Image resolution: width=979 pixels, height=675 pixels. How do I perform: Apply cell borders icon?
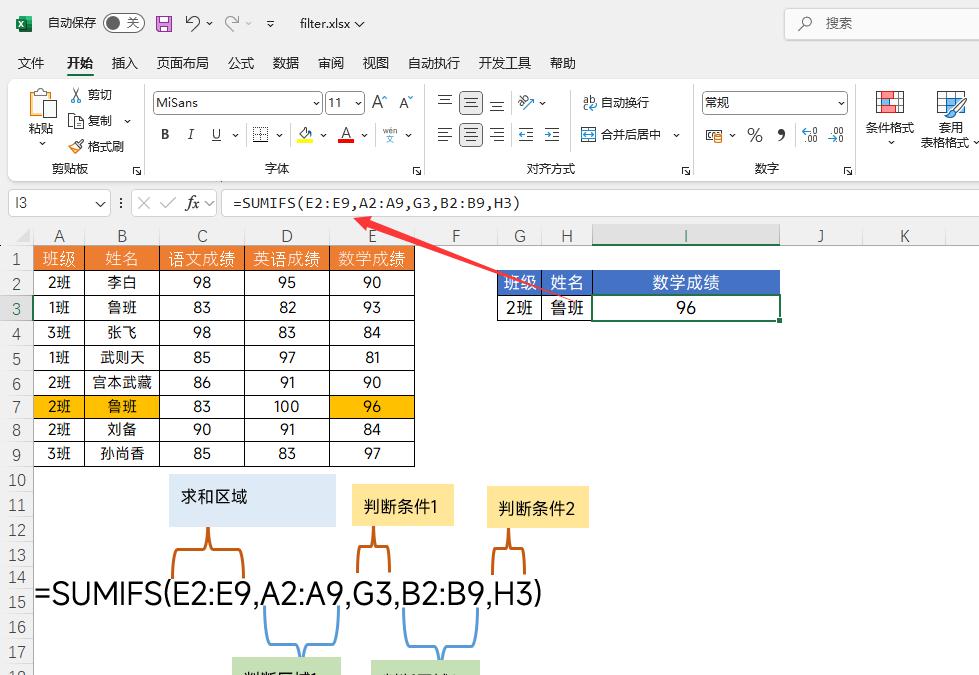click(x=260, y=134)
